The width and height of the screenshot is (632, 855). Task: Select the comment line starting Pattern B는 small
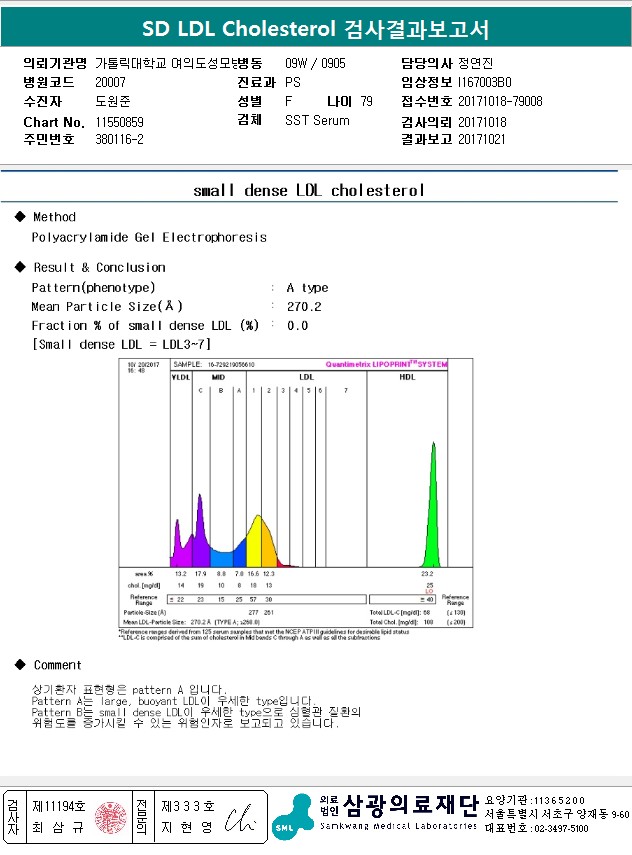(196, 712)
